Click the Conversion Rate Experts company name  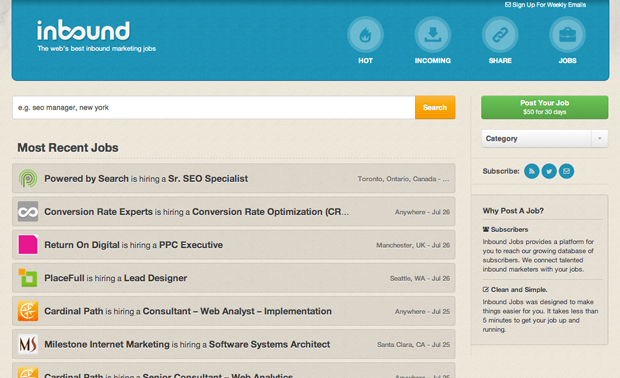click(98, 212)
